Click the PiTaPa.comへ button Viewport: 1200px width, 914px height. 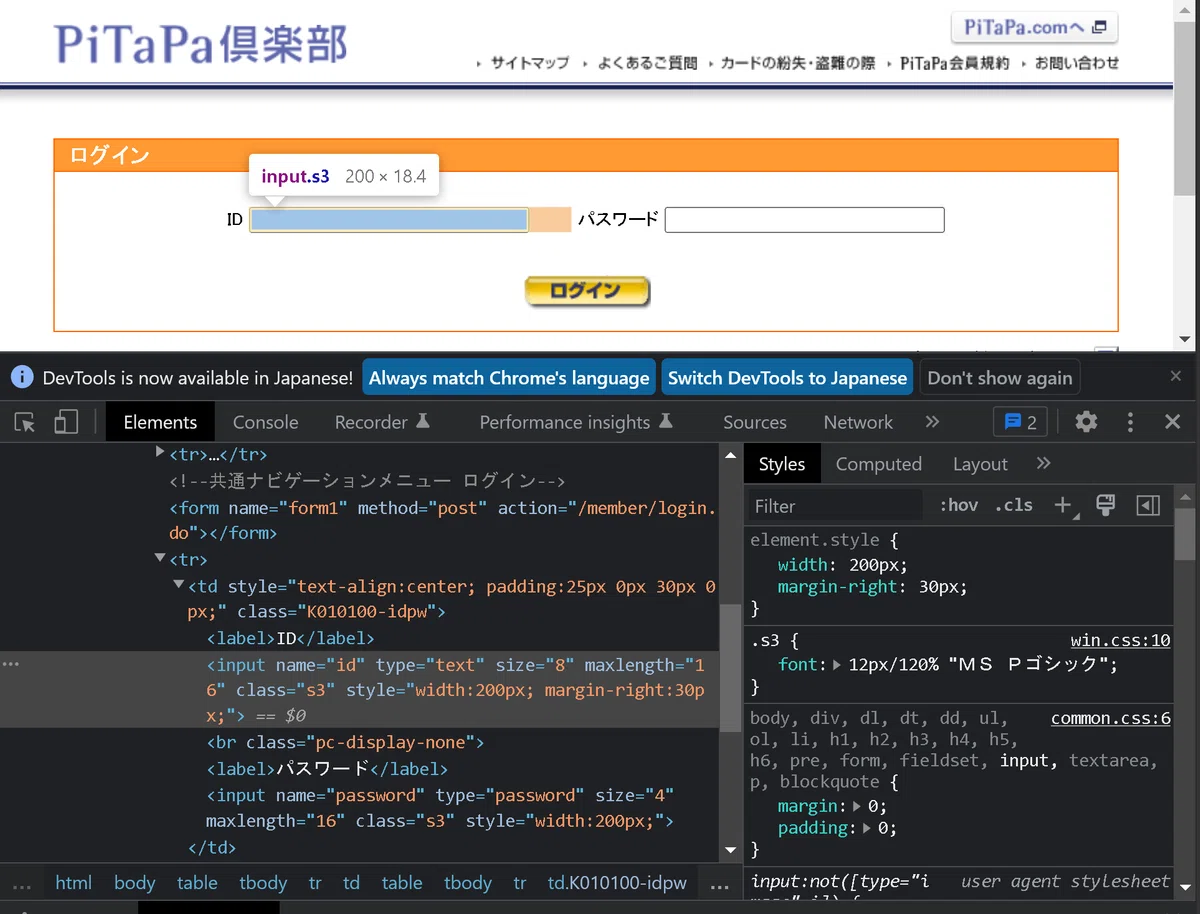point(1034,28)
